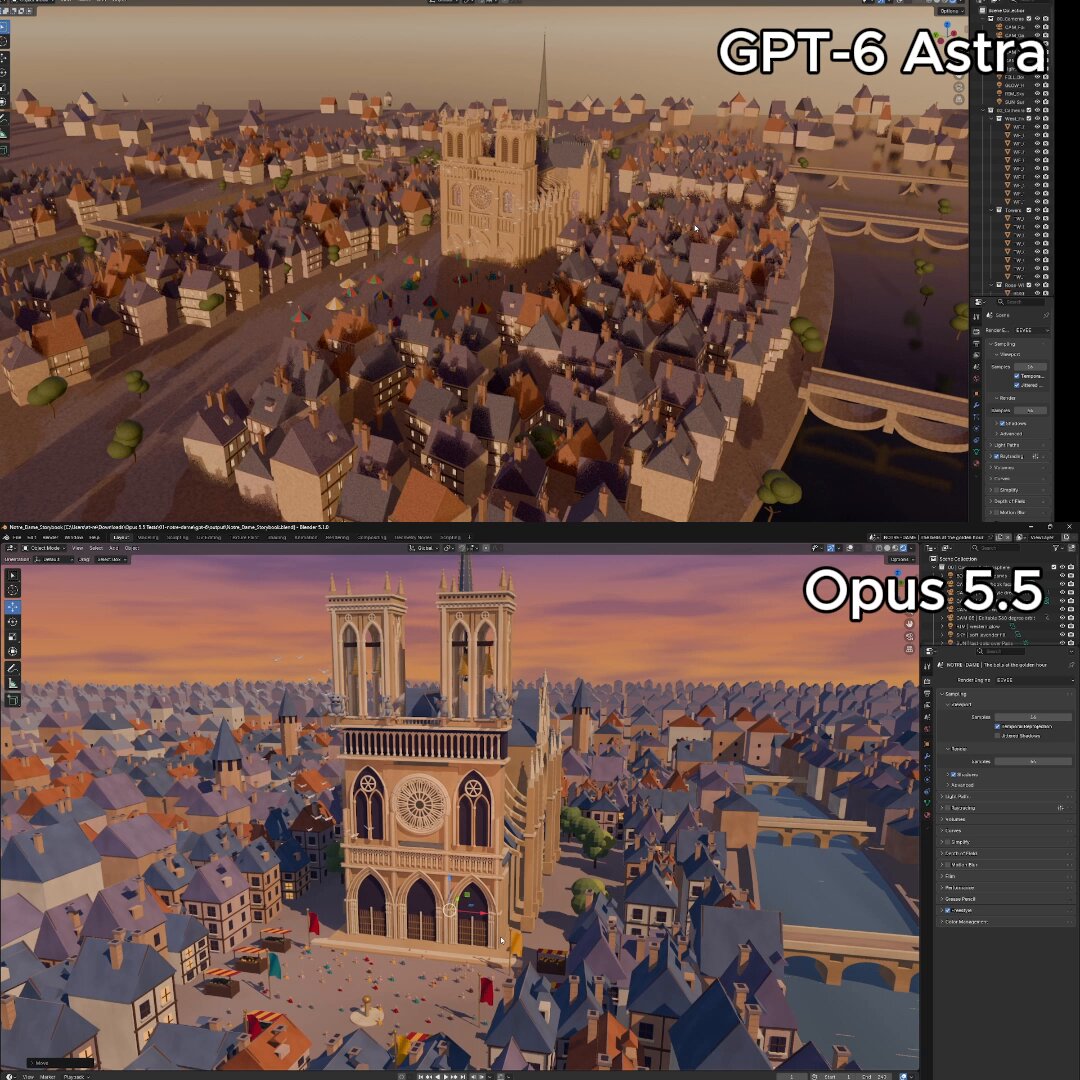The image size is (1080, 1080).
Task: Open timeline Playback menu at the bottom
Action: (x=74, y=1076)
